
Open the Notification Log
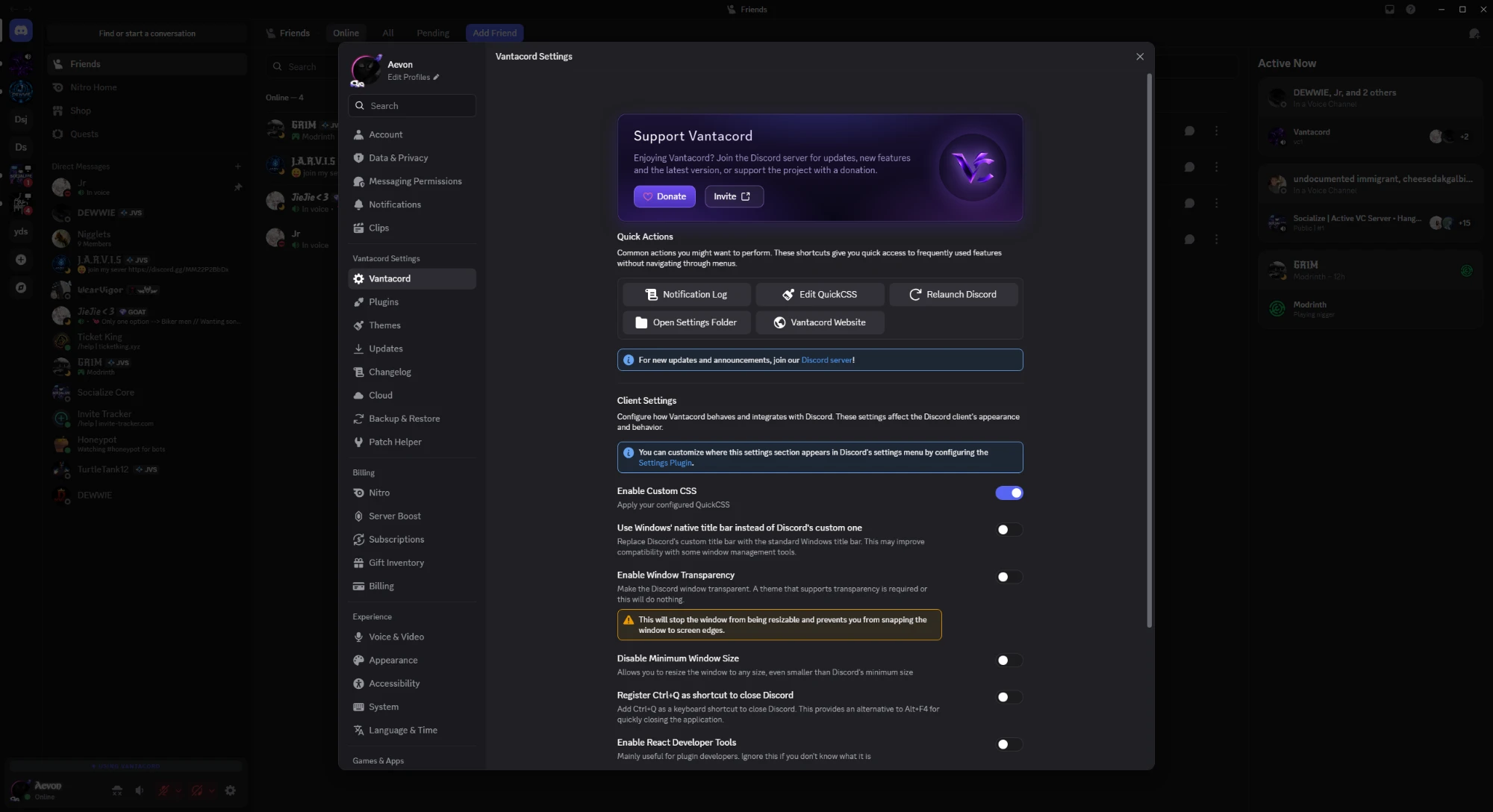(x=687, y=294)
